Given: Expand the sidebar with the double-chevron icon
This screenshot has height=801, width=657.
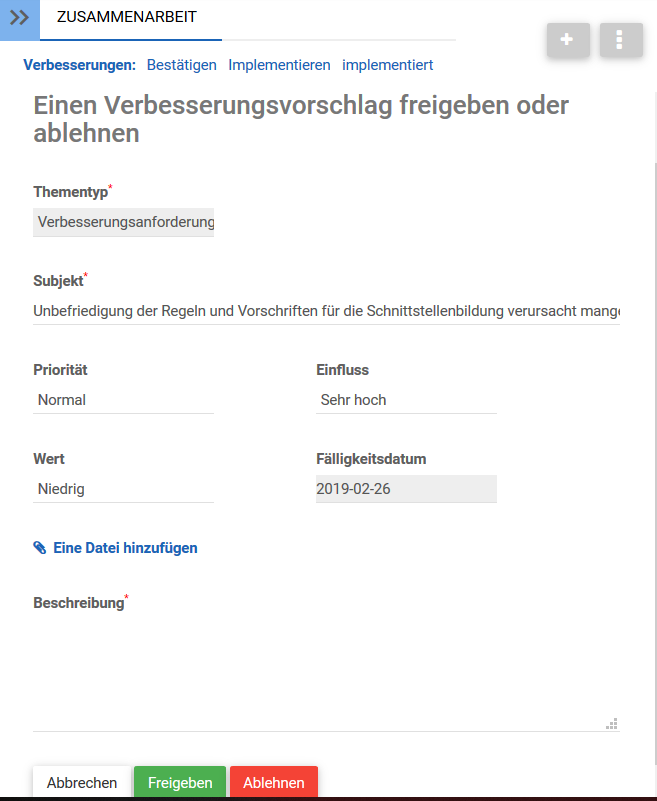Looking at the screenshot, I should point(19,18).
